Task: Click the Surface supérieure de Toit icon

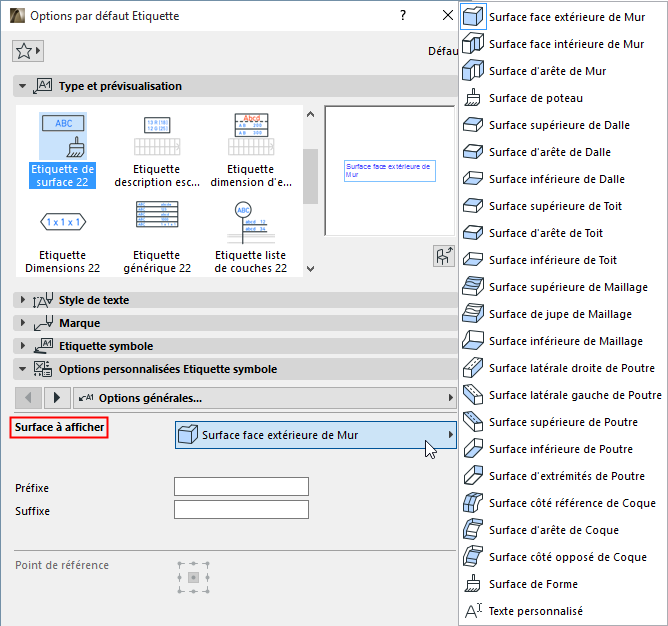Action: coord(472,206)
